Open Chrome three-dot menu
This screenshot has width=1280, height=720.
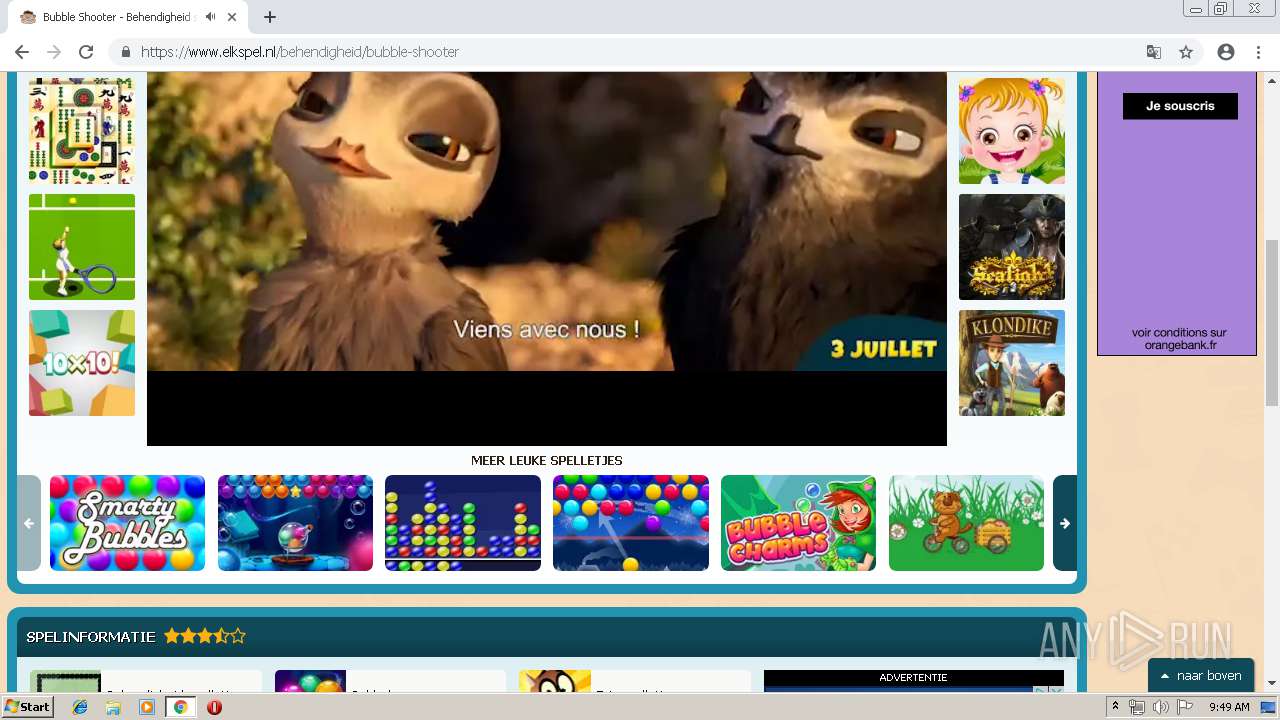(x=1258, y=52)
